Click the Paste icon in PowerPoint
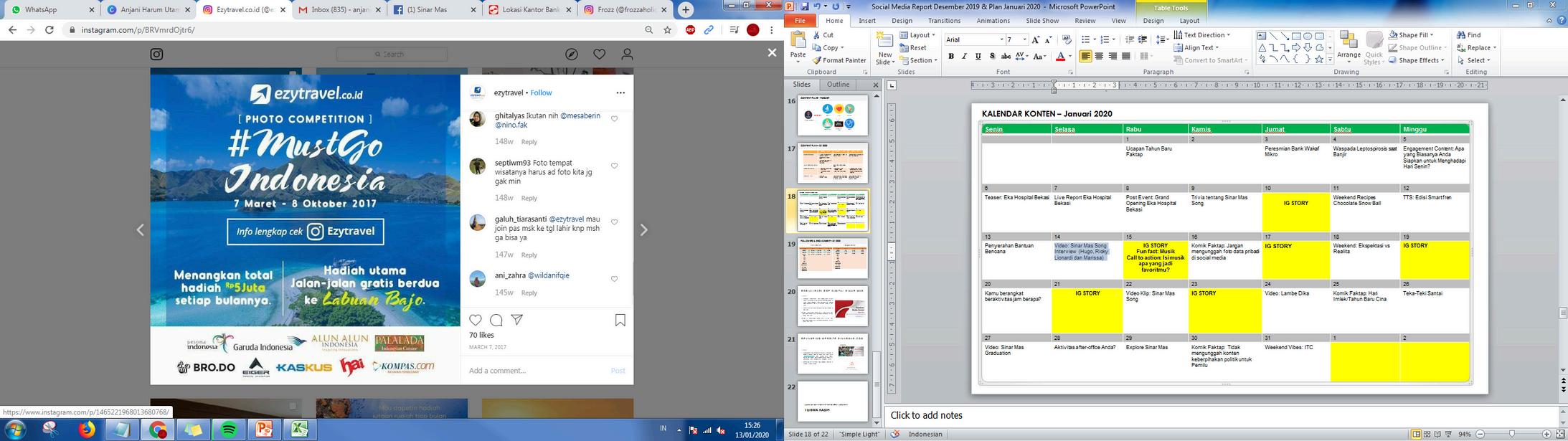The image size is (1568, 441). pos(798,40)
